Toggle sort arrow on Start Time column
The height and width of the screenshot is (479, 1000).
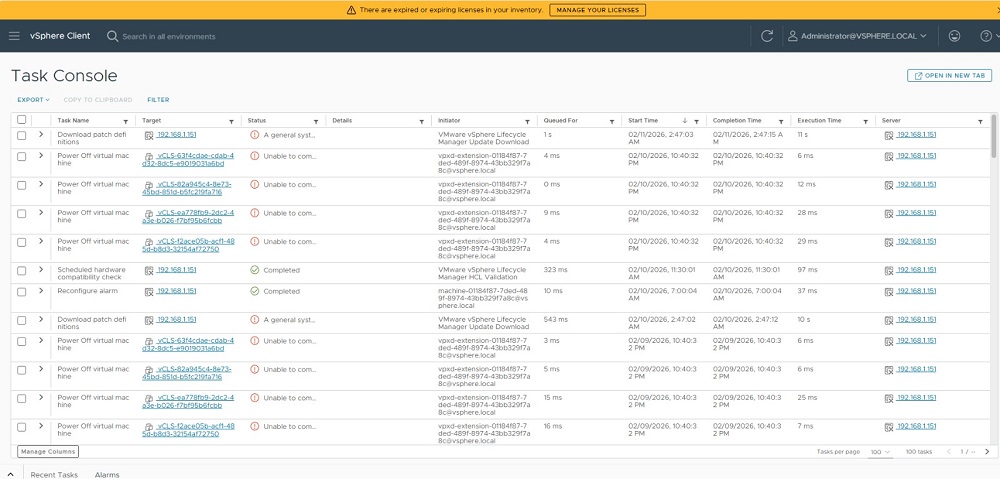click(684, 121)
